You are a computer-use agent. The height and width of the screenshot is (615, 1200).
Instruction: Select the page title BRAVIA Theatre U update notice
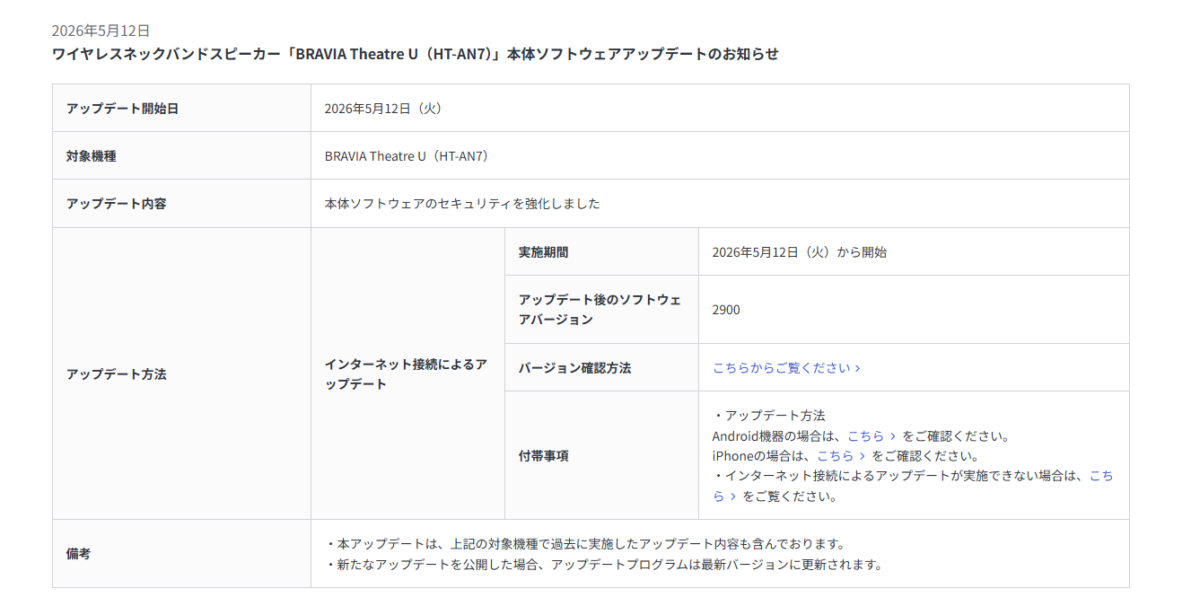pyautogui.click(x=415, y=54)
